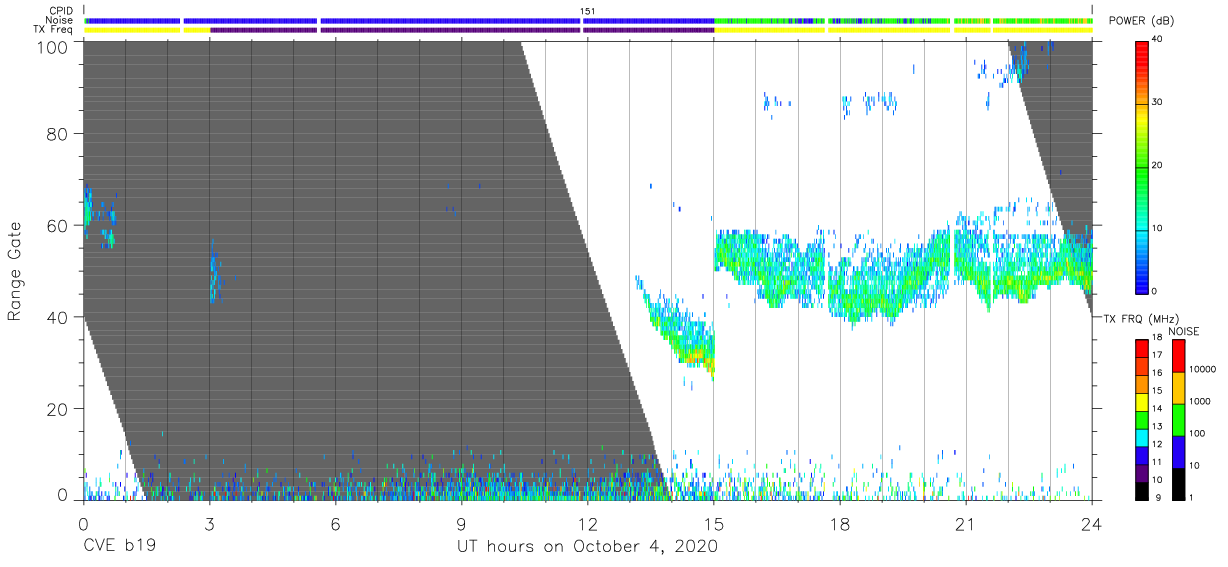The width and height of the screenshot is (1228, 567).
Task: Click the cyan 12–13 MHz swatch in TX FRQ legend
Action: (1142, 436)
